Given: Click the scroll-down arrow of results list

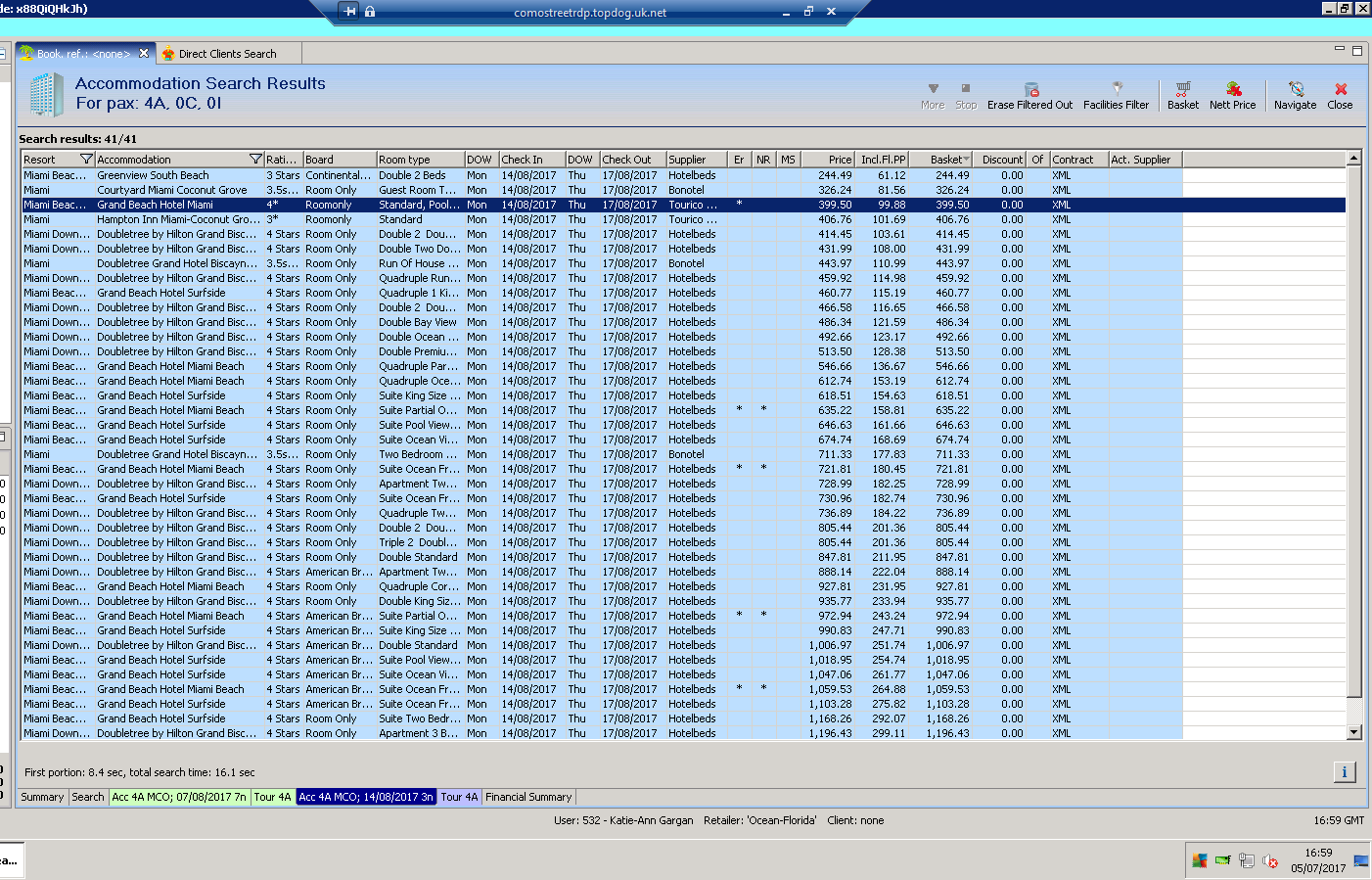Looking at the screenshot, I should (x=1354, y=732).
